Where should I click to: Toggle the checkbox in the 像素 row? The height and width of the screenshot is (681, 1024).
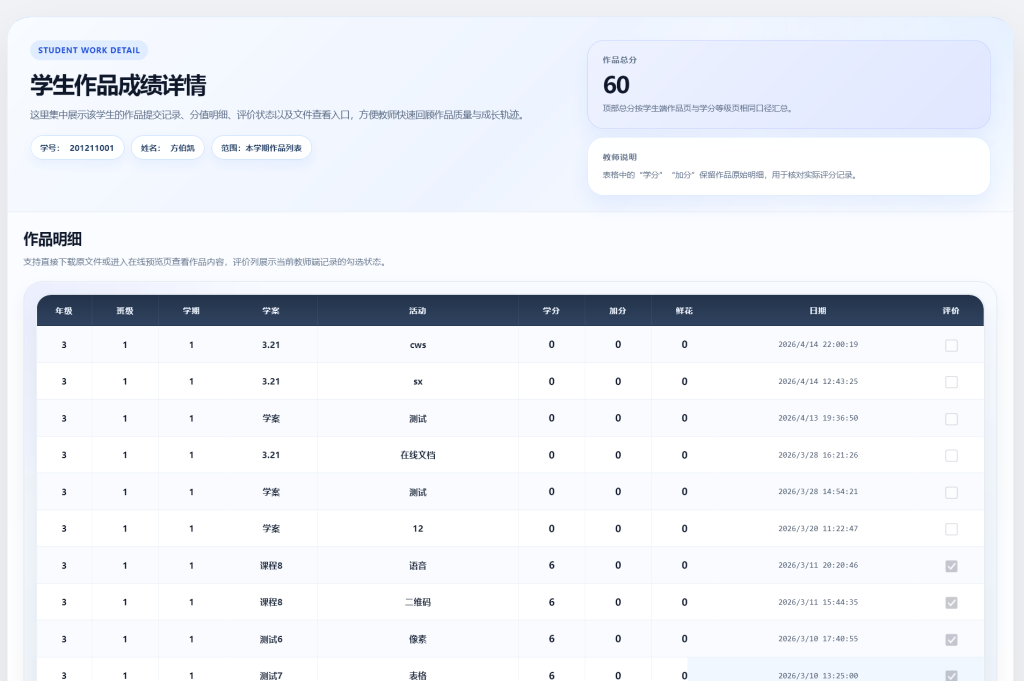point(951,639)
